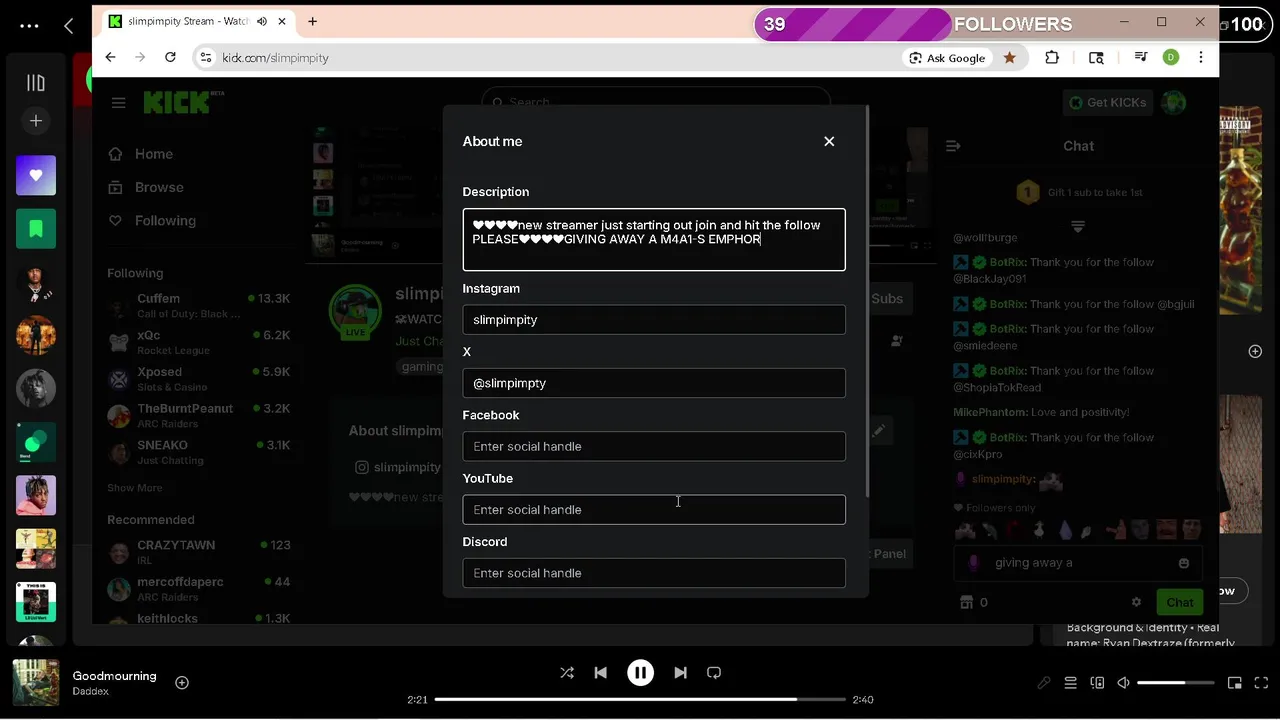Viewport: 1280px width, 720px height.
Task: Close the About me dialog
Action: click(829, 141)
